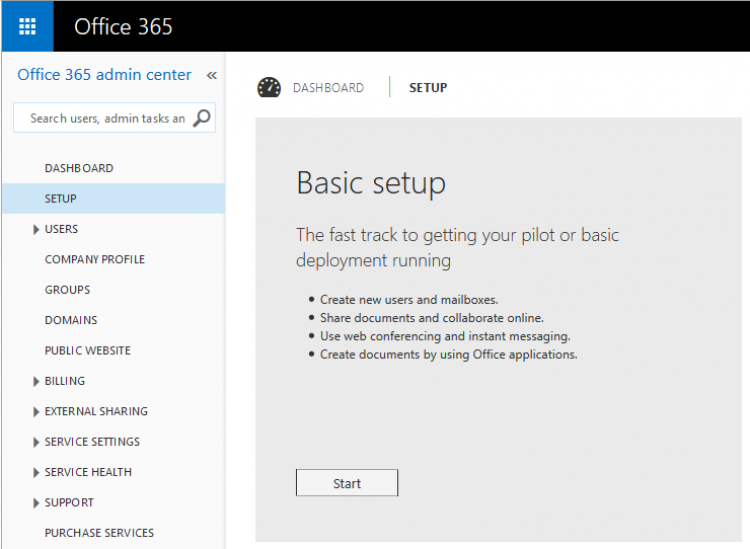Open COMPANY PROFILE in the navigation
Screen dimensions: 750x549
click(x=95, y=259)
